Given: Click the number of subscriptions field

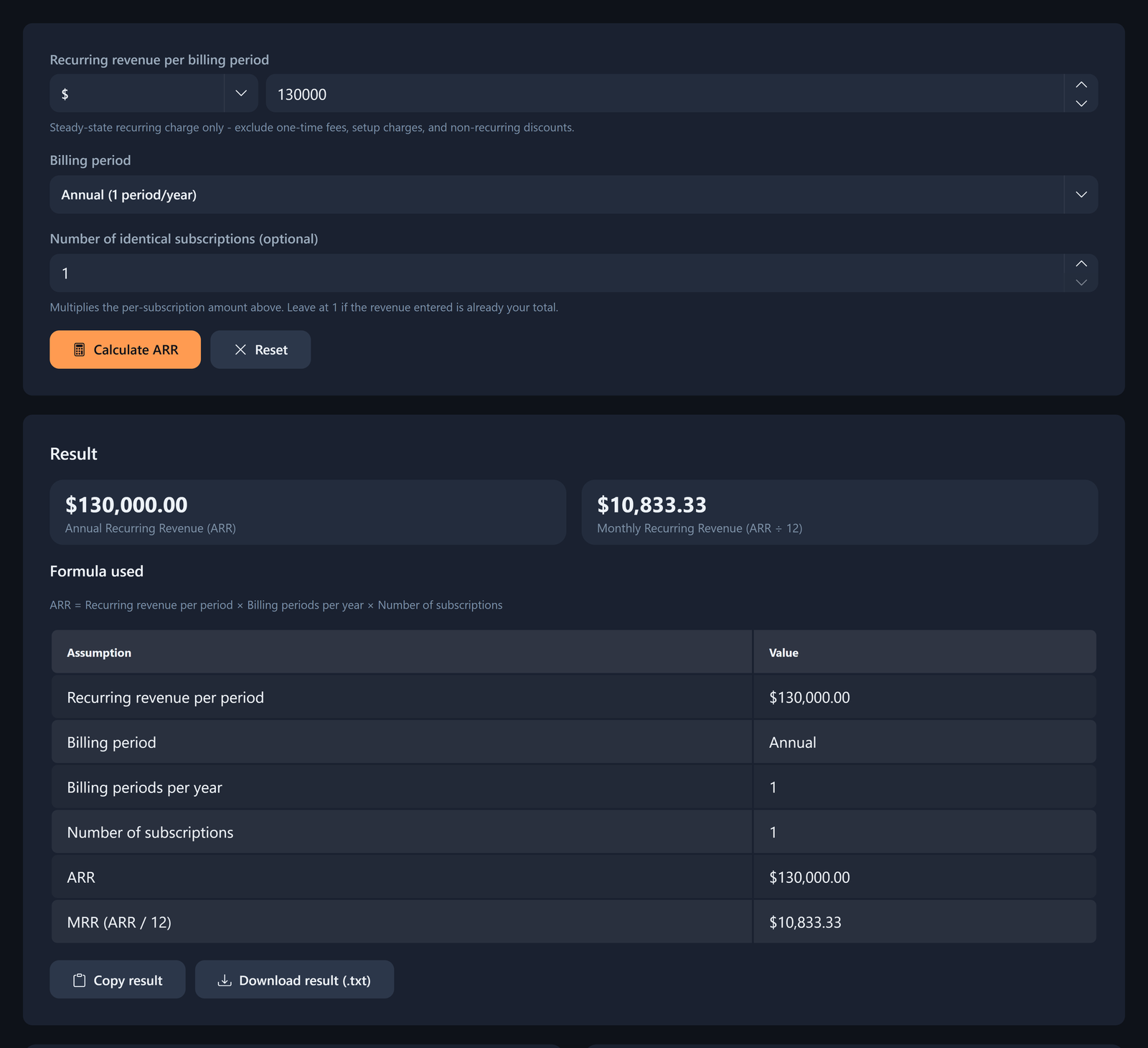Looking at the screenshot, I should (556, 273).
